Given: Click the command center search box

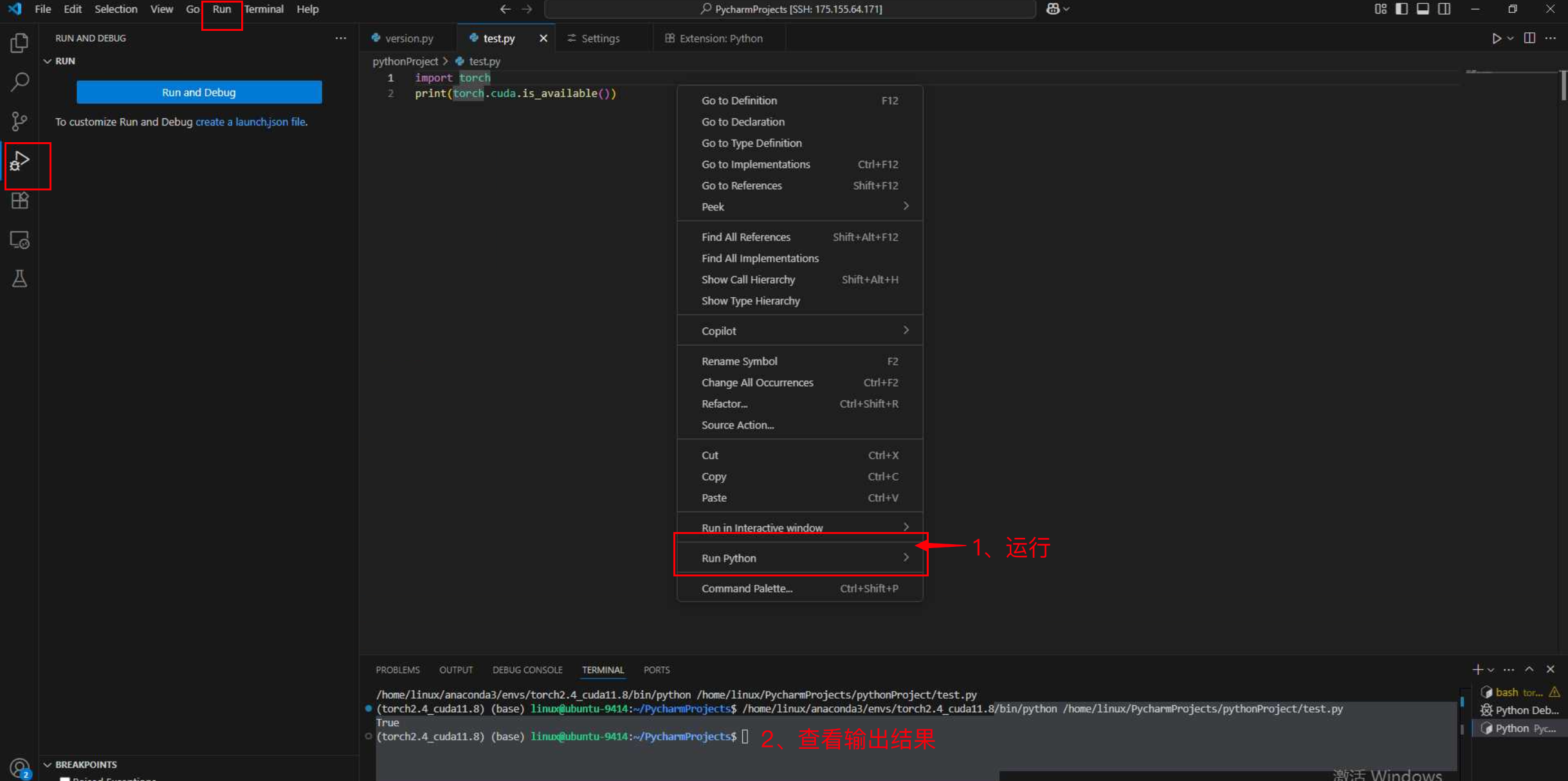Looking at the screenshot, I should click(790, 9).
